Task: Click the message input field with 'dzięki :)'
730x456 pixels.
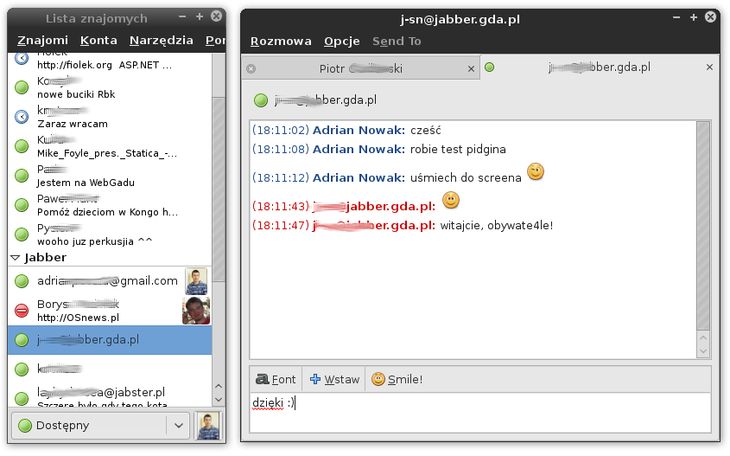Action: 480,412
